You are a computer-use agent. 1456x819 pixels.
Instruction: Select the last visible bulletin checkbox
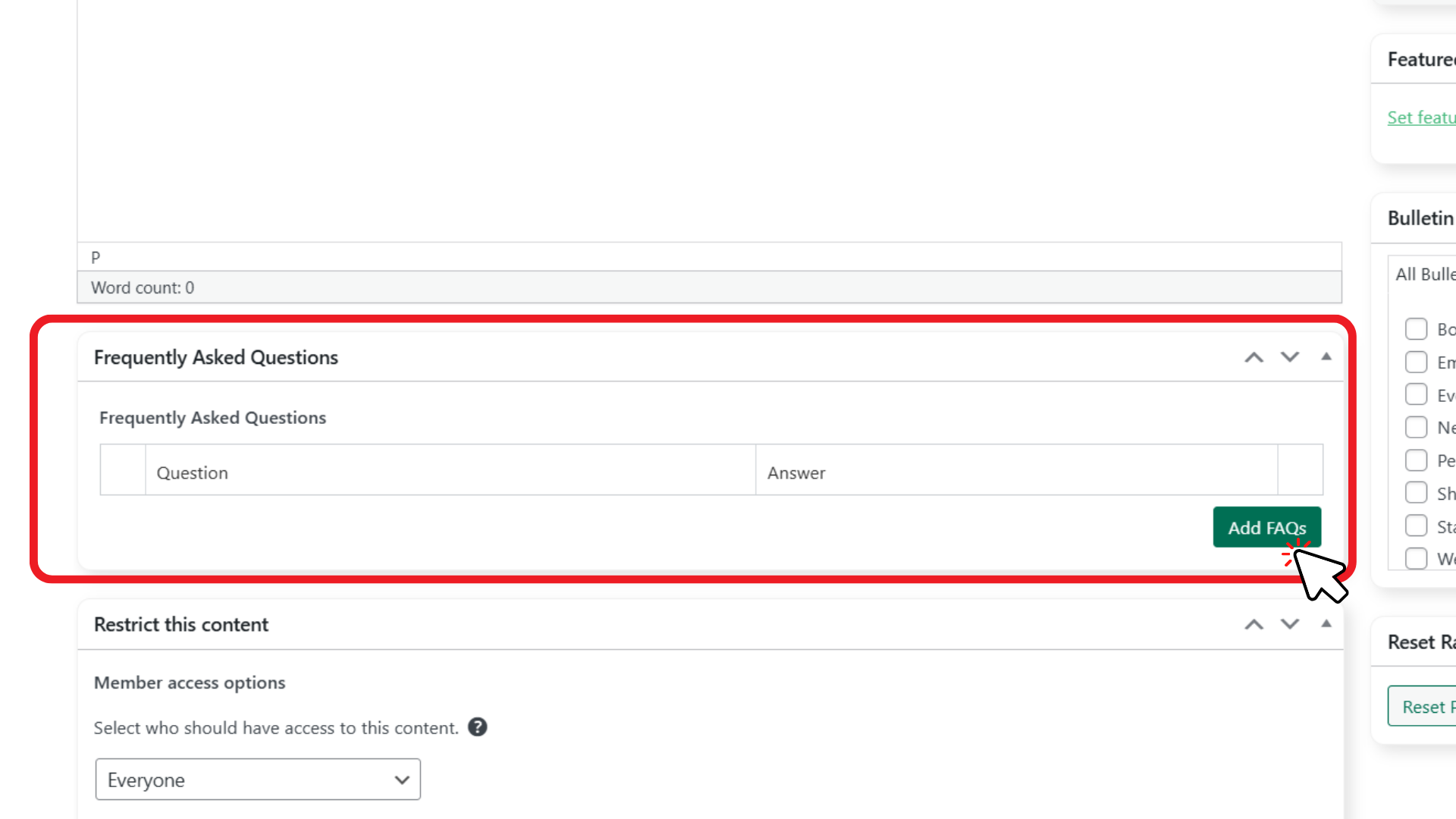(1416, 559)
